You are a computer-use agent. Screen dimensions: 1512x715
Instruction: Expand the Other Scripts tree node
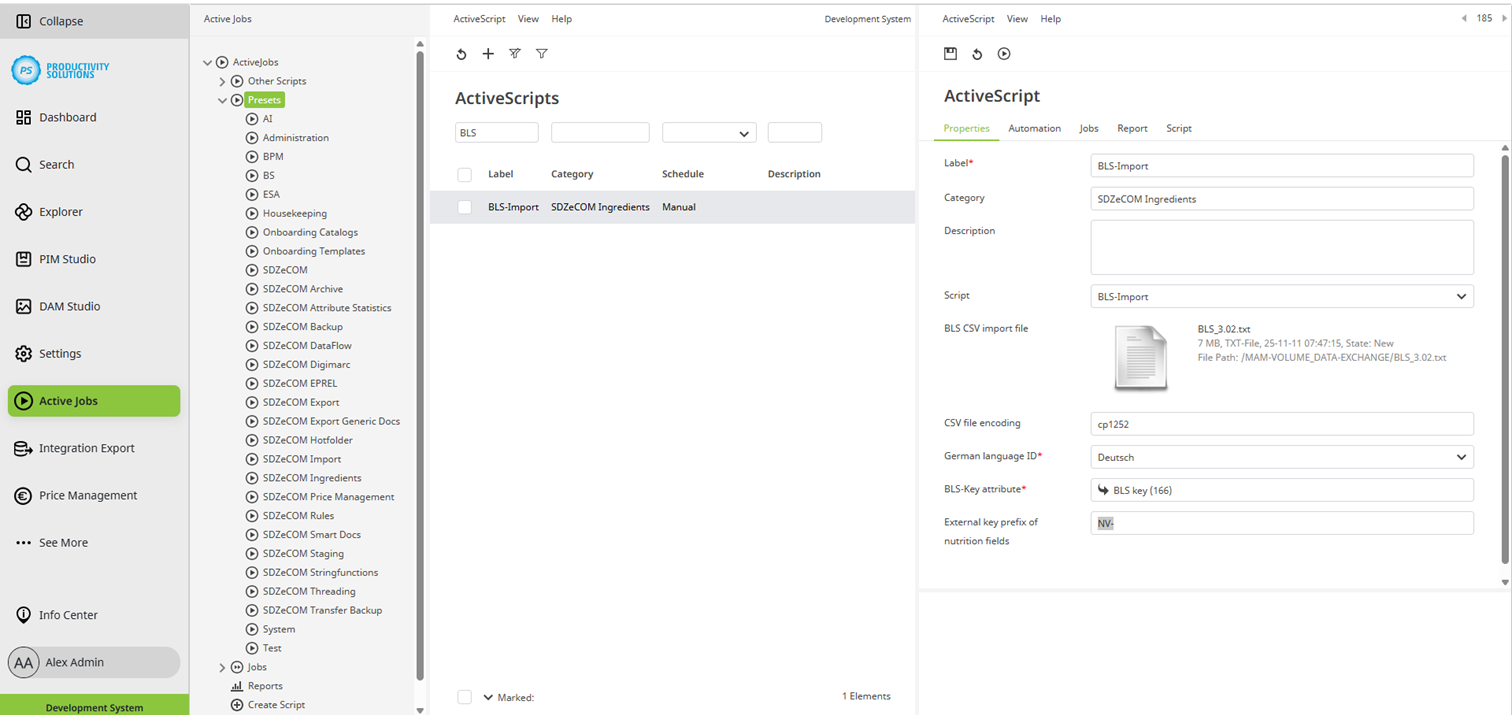(x=221, y=81)
